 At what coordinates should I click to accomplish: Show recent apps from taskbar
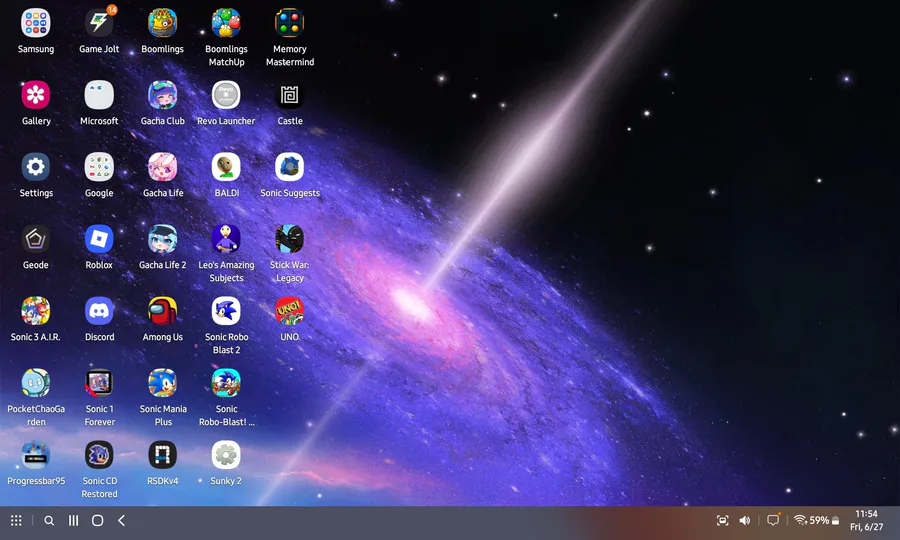pyautogui.click(x=73, y=520)
